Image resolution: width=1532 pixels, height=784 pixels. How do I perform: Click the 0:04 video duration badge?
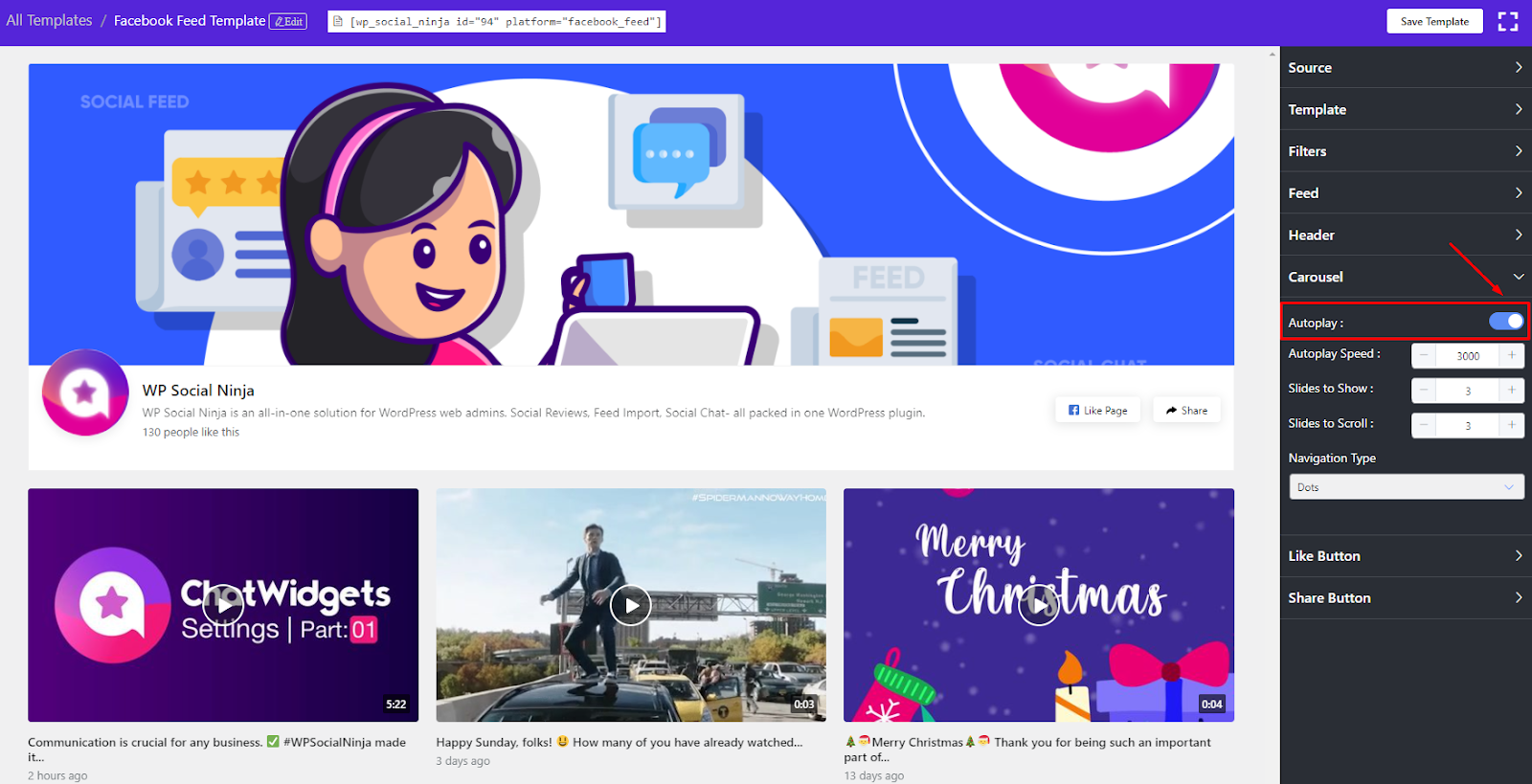[x=1212, y=704]
